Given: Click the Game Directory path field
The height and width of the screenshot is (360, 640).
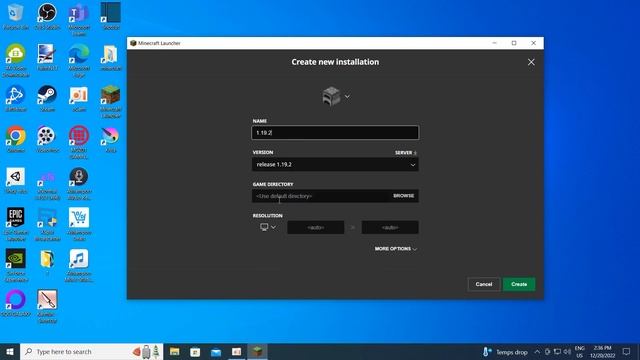Looking at the screenshot, I should (320, 196).
